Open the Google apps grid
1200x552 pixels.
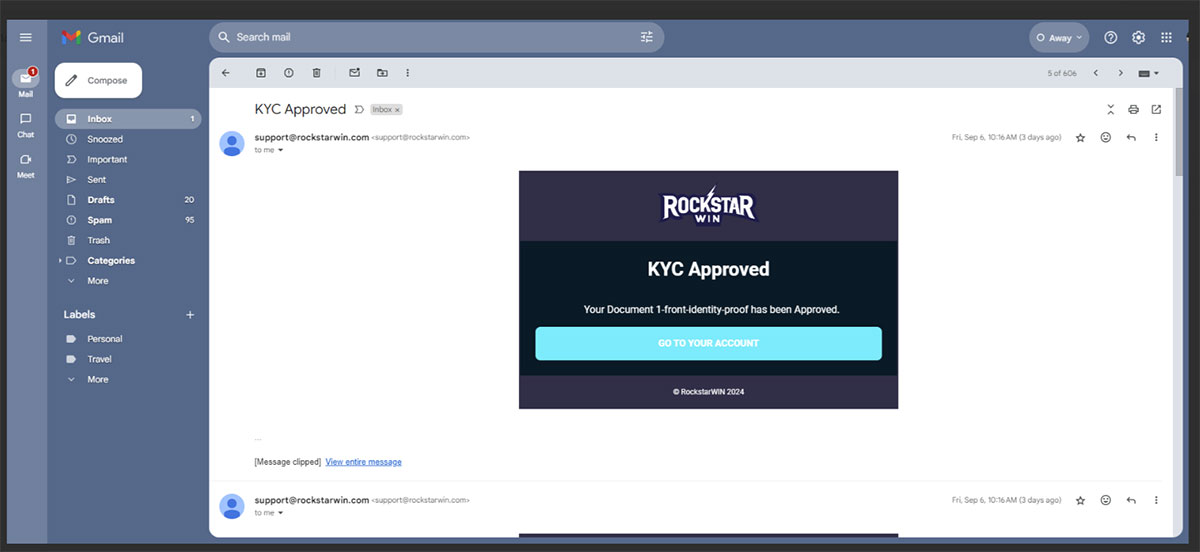pyautogui.click(x=1166, y=37)
